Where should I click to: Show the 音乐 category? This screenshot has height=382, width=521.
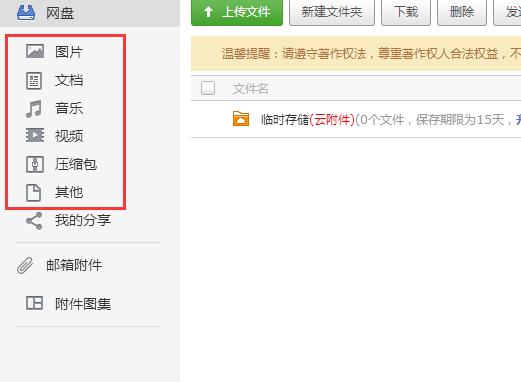[69, 108]
